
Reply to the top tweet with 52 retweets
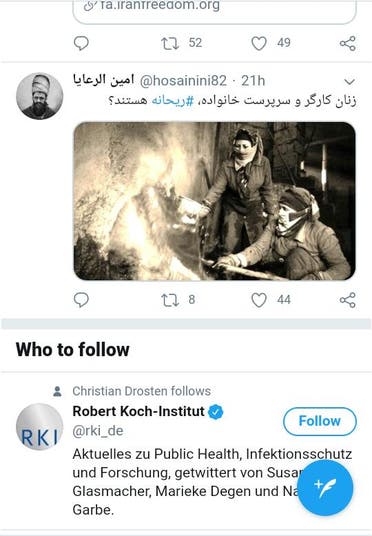[x=81, y=43]
